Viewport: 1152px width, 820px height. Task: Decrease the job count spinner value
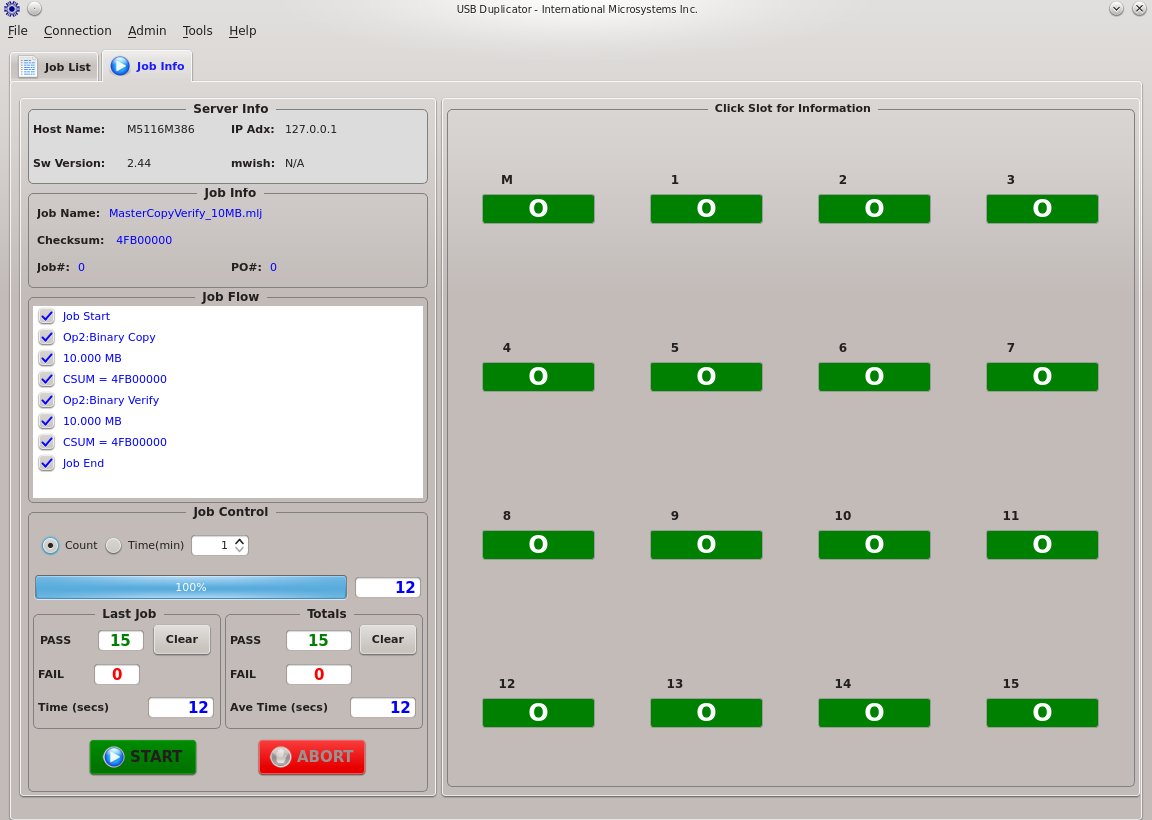240,550
